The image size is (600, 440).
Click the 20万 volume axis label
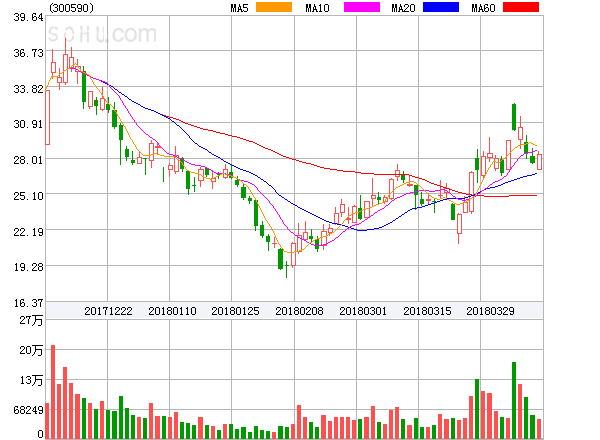point(31,350)
